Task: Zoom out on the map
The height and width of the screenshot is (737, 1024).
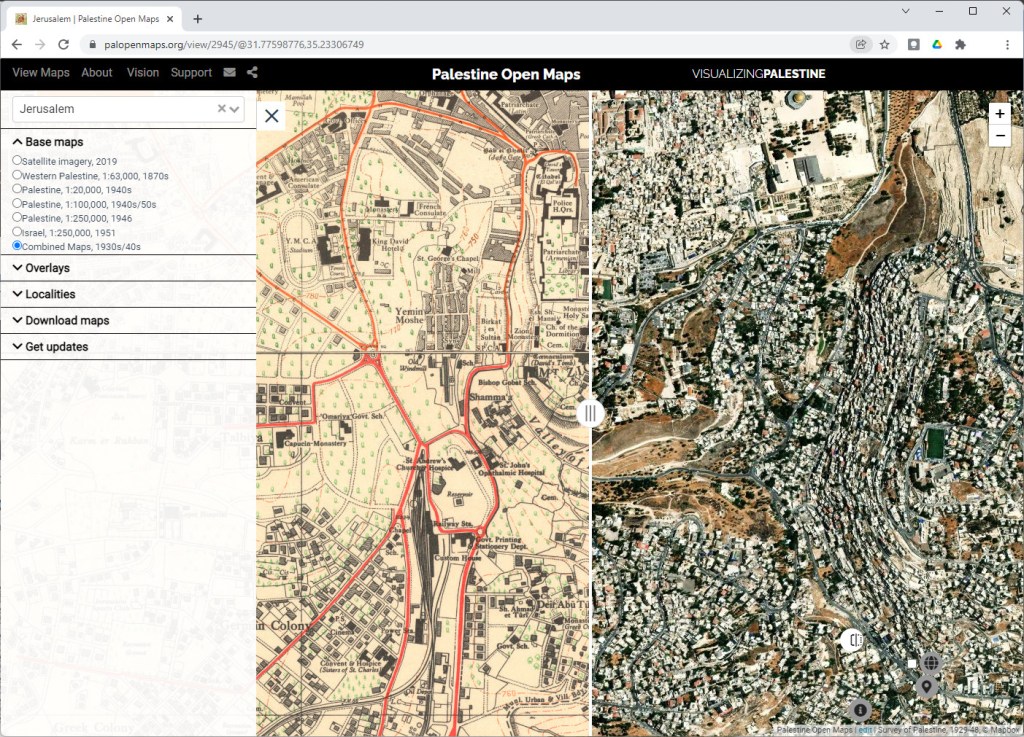Action: point(1000,136)
